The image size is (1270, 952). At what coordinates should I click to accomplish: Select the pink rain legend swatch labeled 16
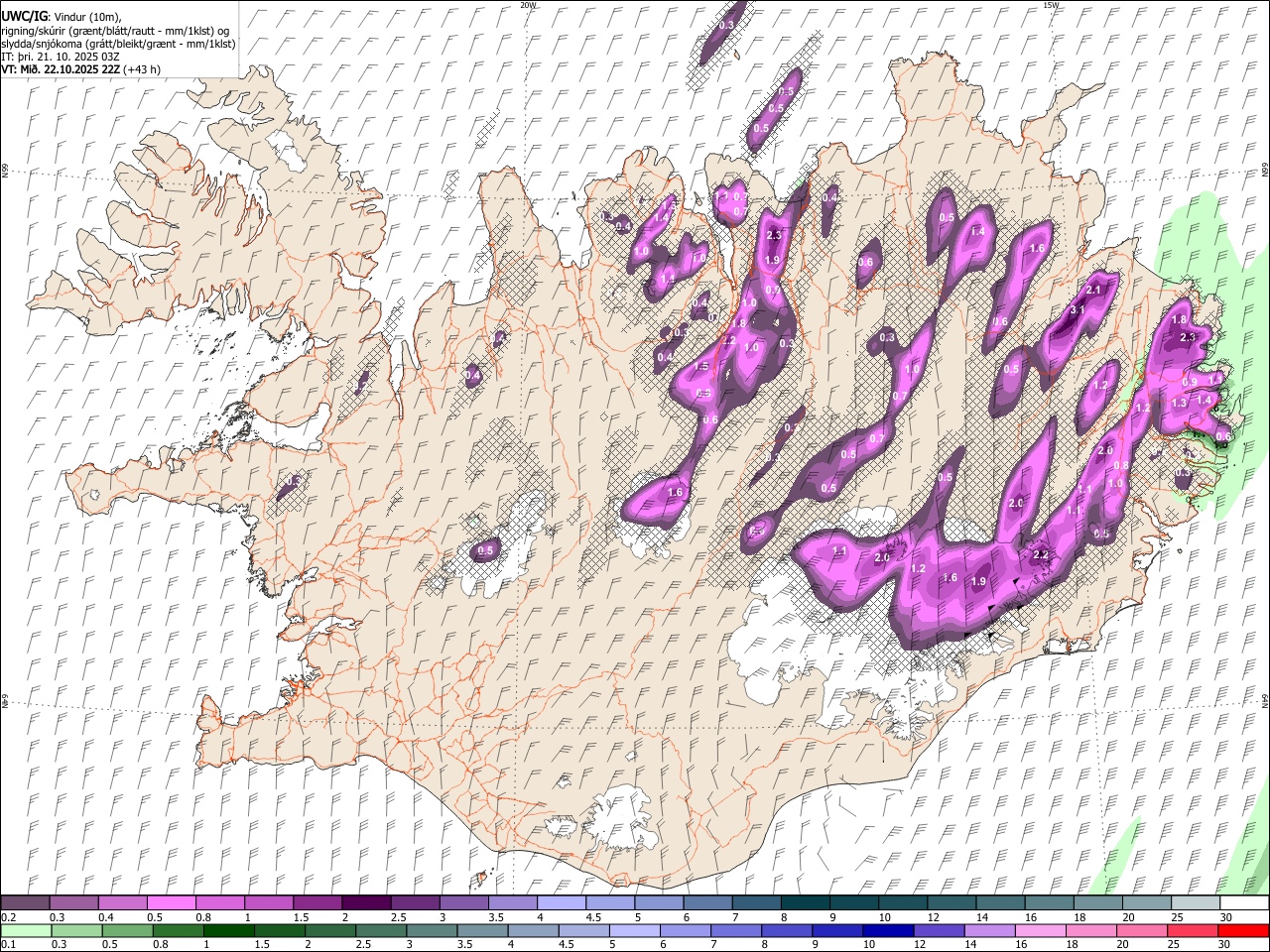[x=1040, y=930]
